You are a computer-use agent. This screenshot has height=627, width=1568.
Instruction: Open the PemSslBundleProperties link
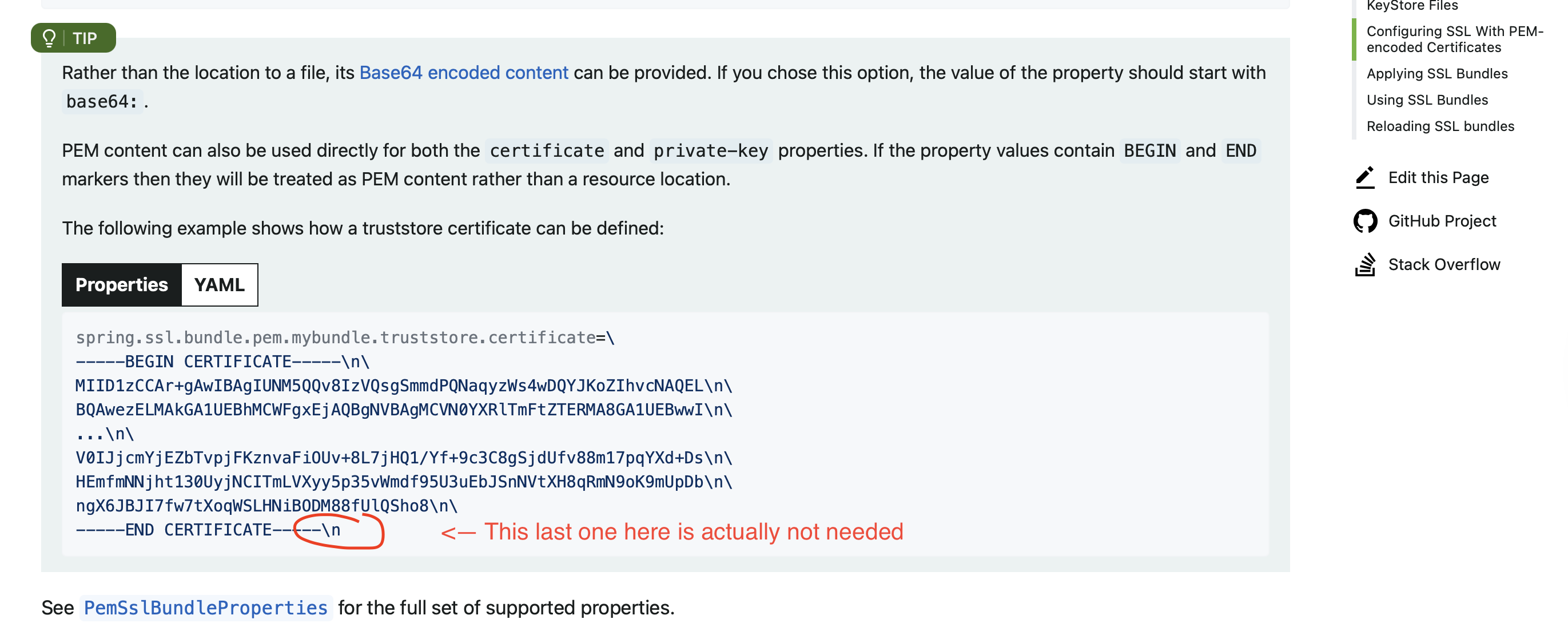pos(206,608)
